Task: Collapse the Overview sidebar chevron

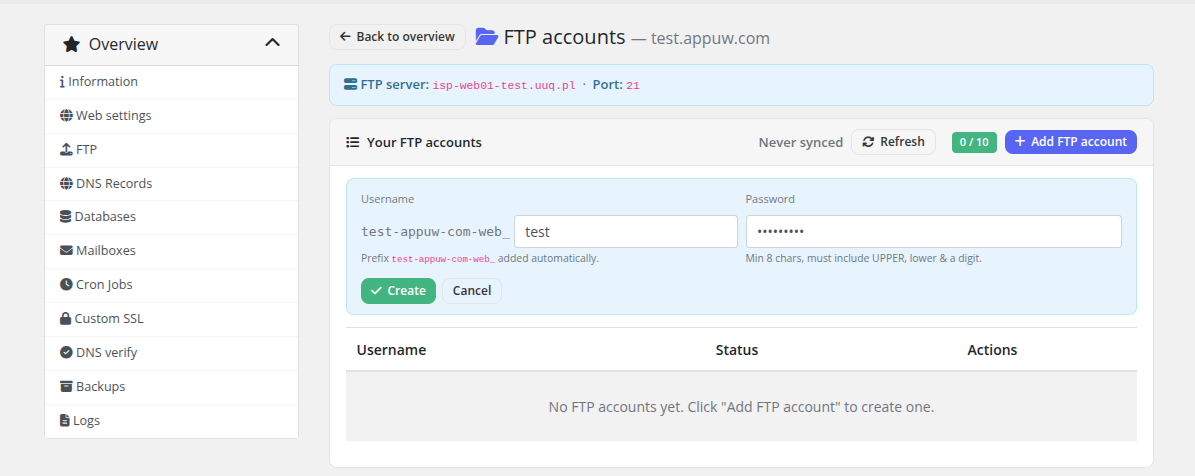Action: pyautogui.click(x=272, y=43)
